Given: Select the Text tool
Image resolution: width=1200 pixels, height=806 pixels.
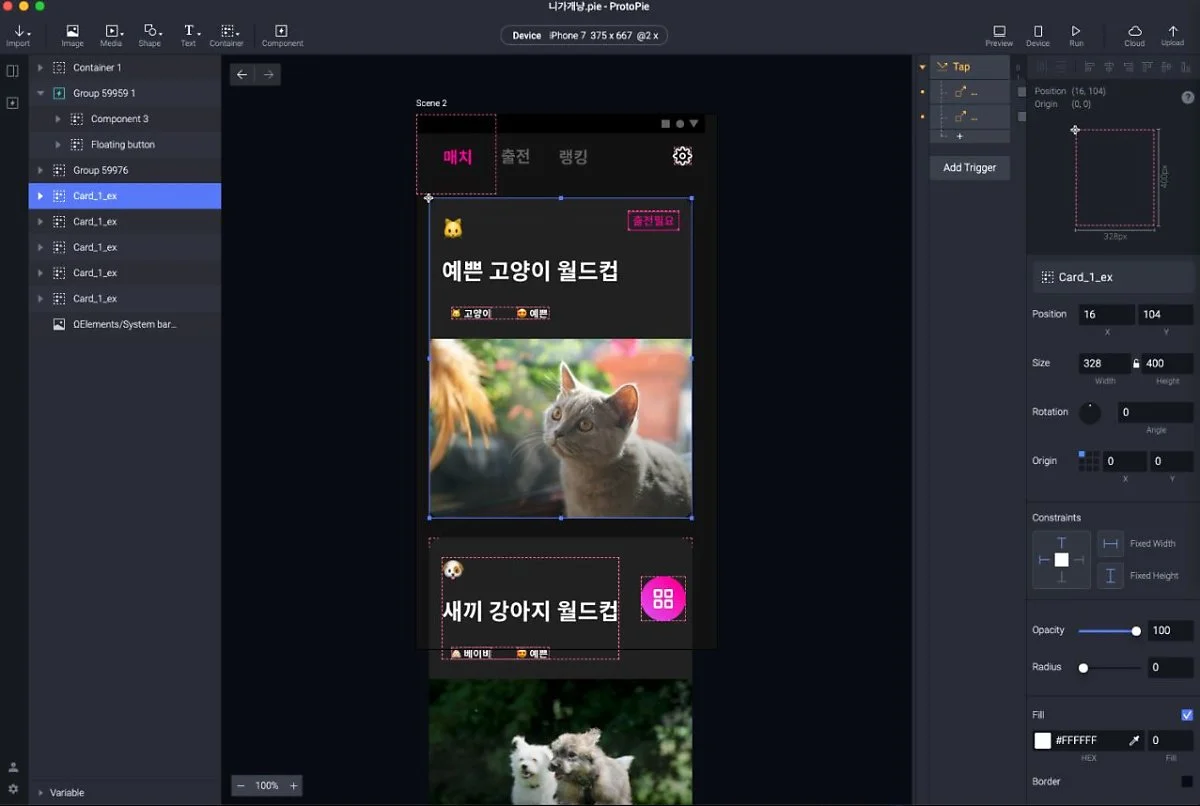Looking at the screenshot, I should click(188, 36).
